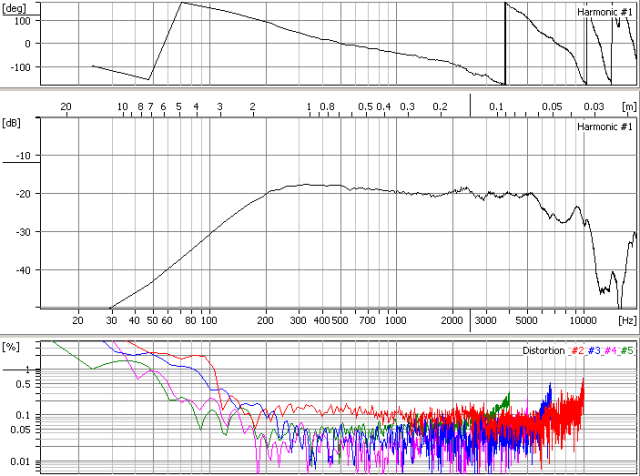The width and height of the screenshot is (640, 476).
Task: Click the Distortion legend title text
Action: [544, 351]
